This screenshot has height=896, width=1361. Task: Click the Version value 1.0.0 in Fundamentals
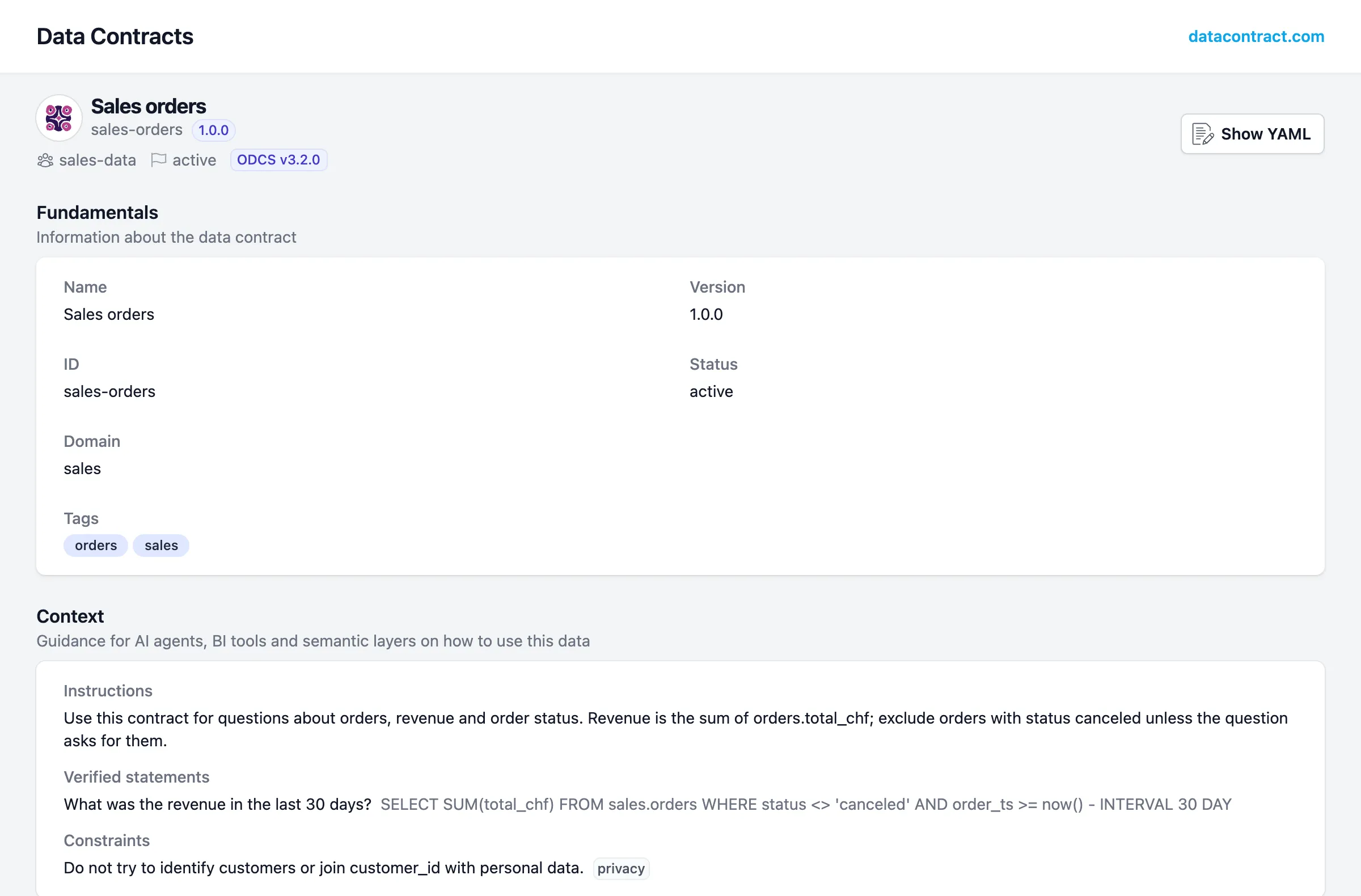tap(706, 314)
